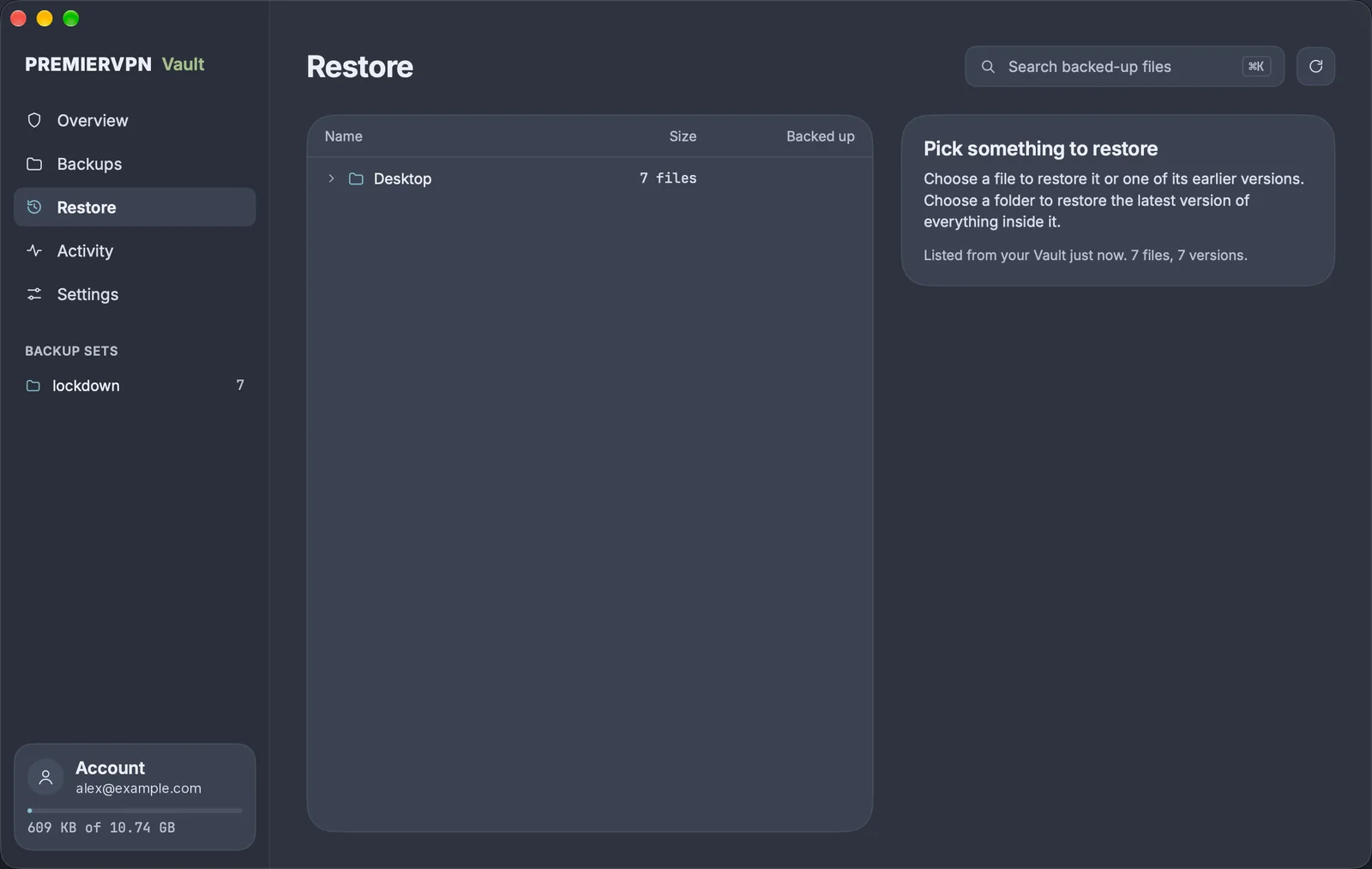Screen dimensions: 1372x869
Task: Click the green macOS zoom button
Action: tap(71, 18)
